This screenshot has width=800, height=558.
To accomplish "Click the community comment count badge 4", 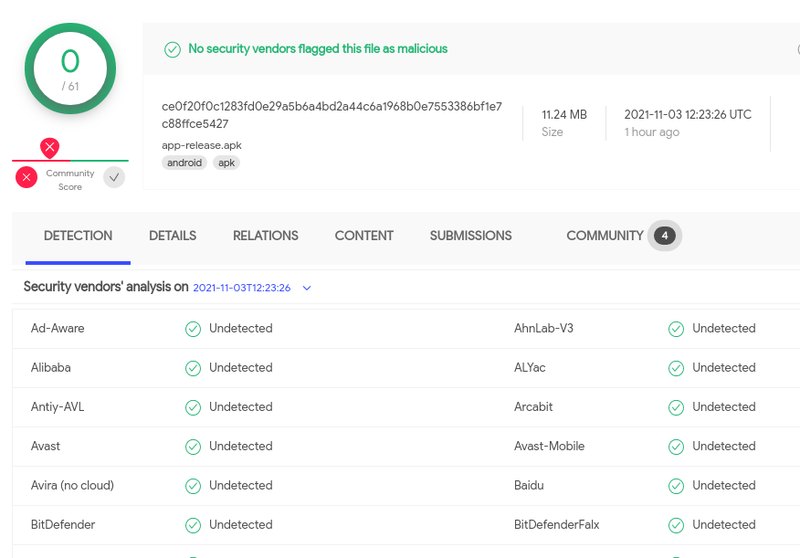I will (664, 236).
